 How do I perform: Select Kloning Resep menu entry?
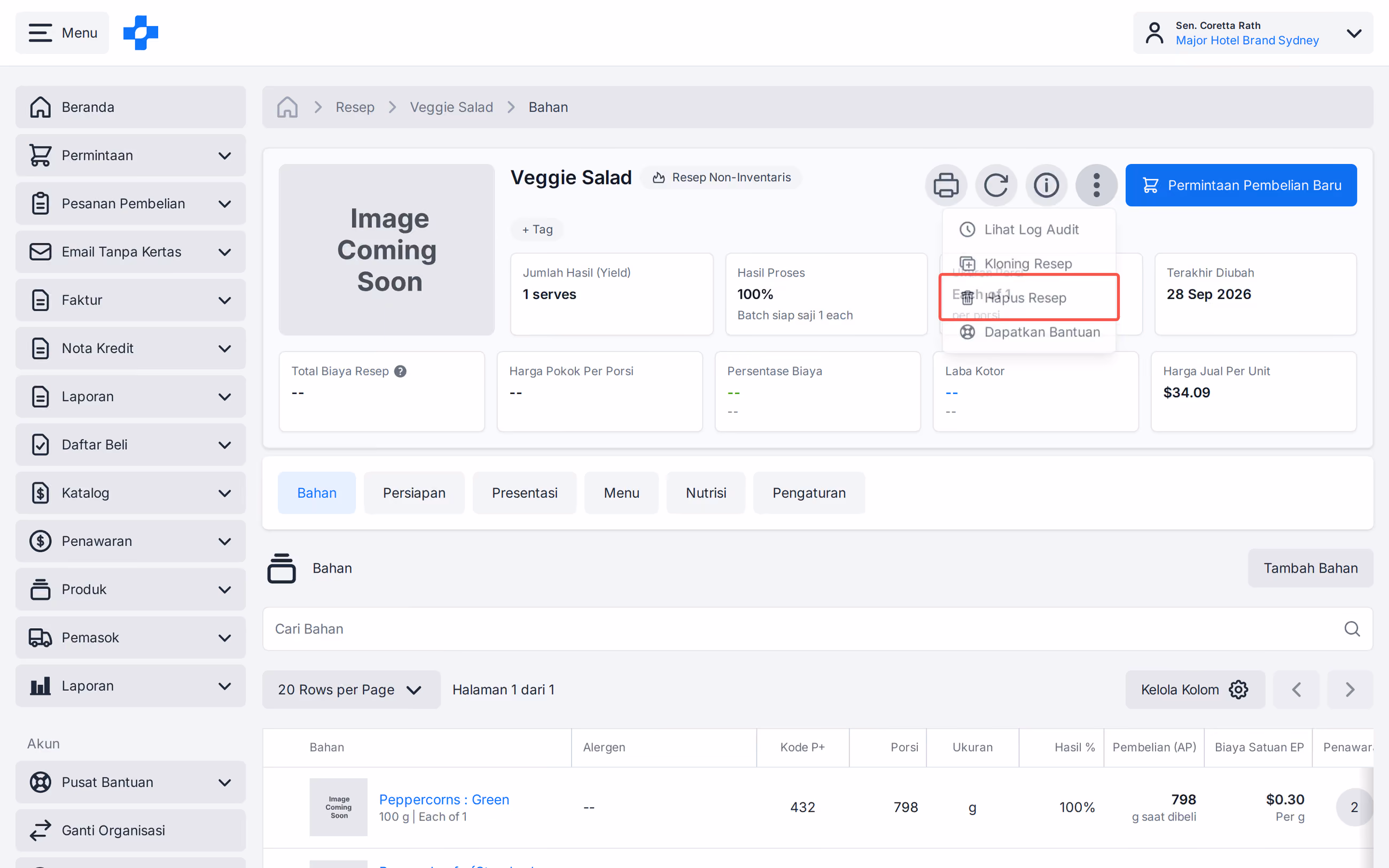1029,263
